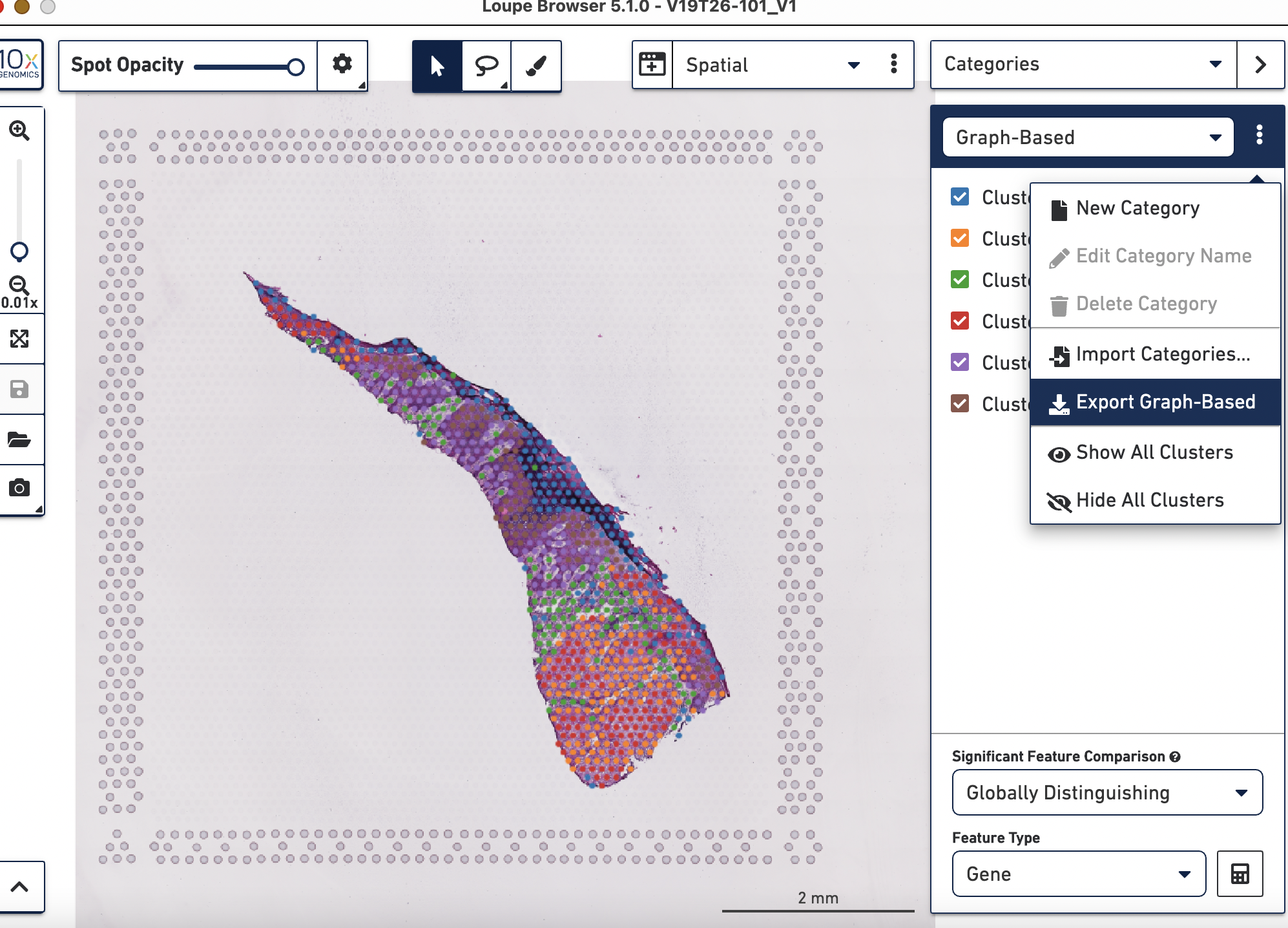Take a screenshot with the camera icon
The height and width of the screenshot is (928, 1288).
pos(19,488)
